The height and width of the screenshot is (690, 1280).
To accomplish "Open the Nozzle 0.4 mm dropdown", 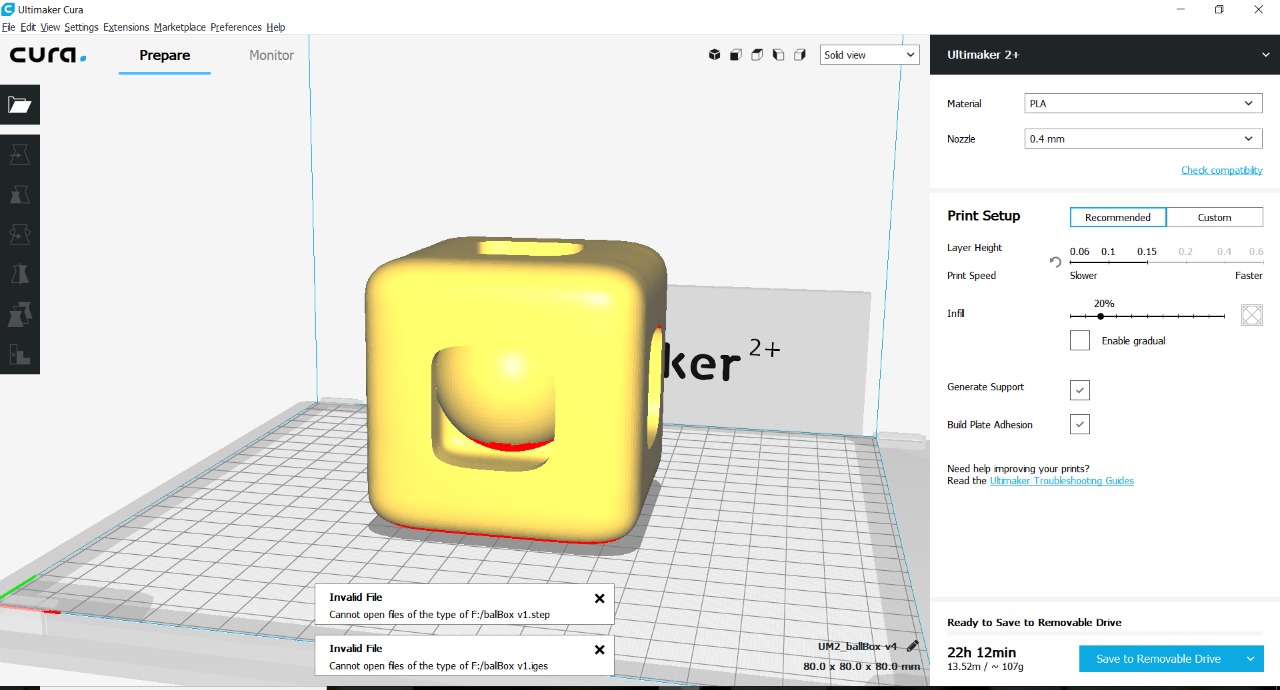I will coord(1144,139).
